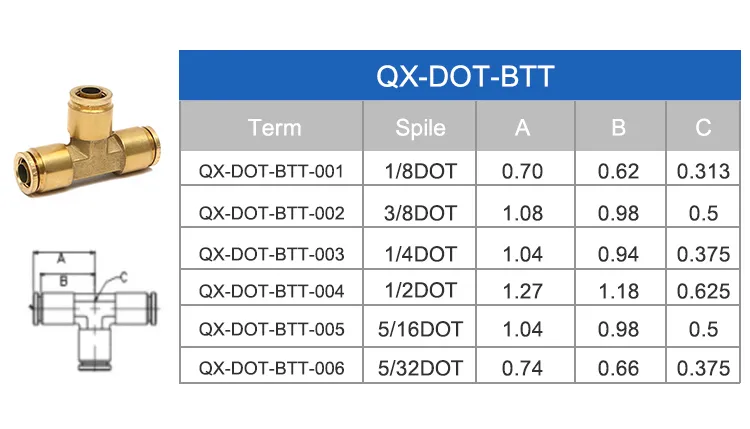The width and height of the screenshot is (750, 429).
Task: Click the 1/2DOT spile cell
Action: [420, 291]
